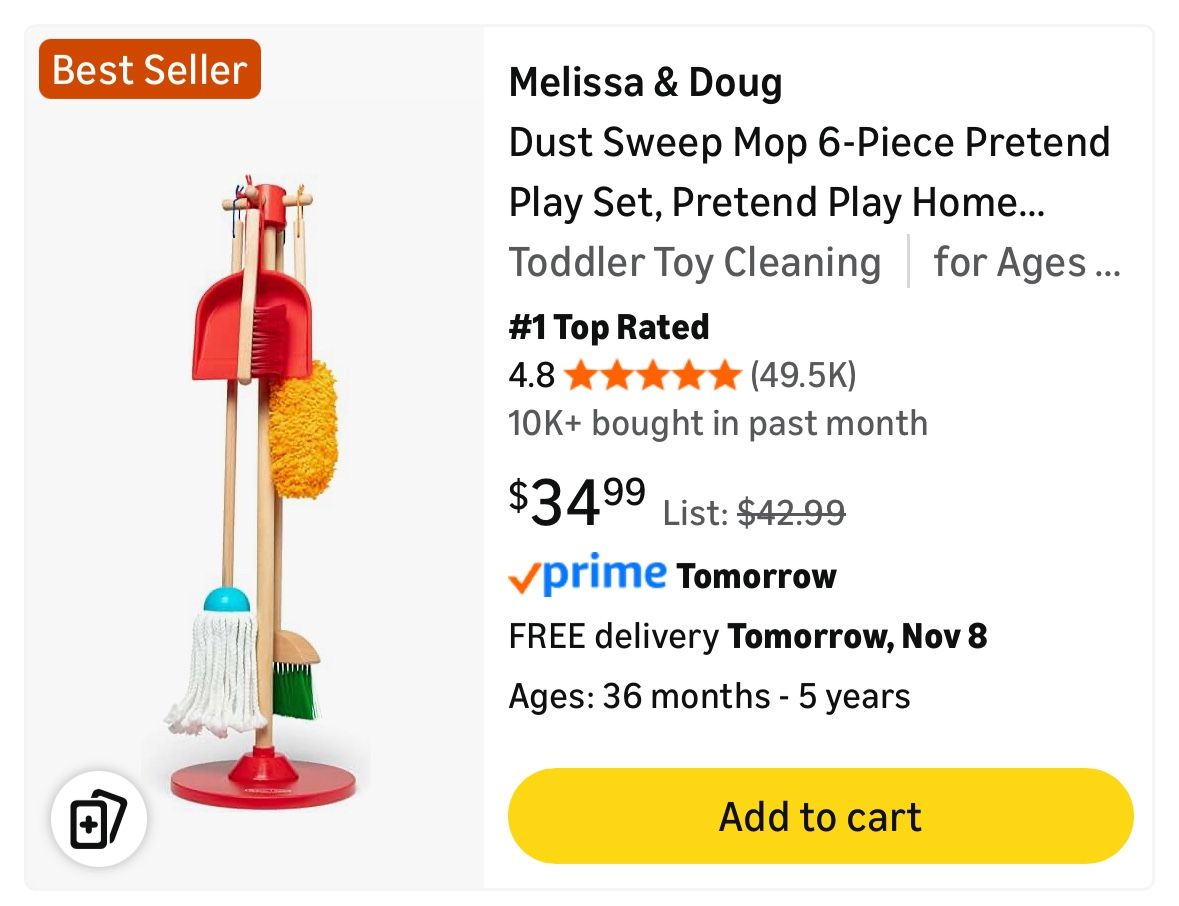The height and width of the screenshot is (906, 1179).
Task: Click the orange Best Seller badge
Action: tap(149, 69)
